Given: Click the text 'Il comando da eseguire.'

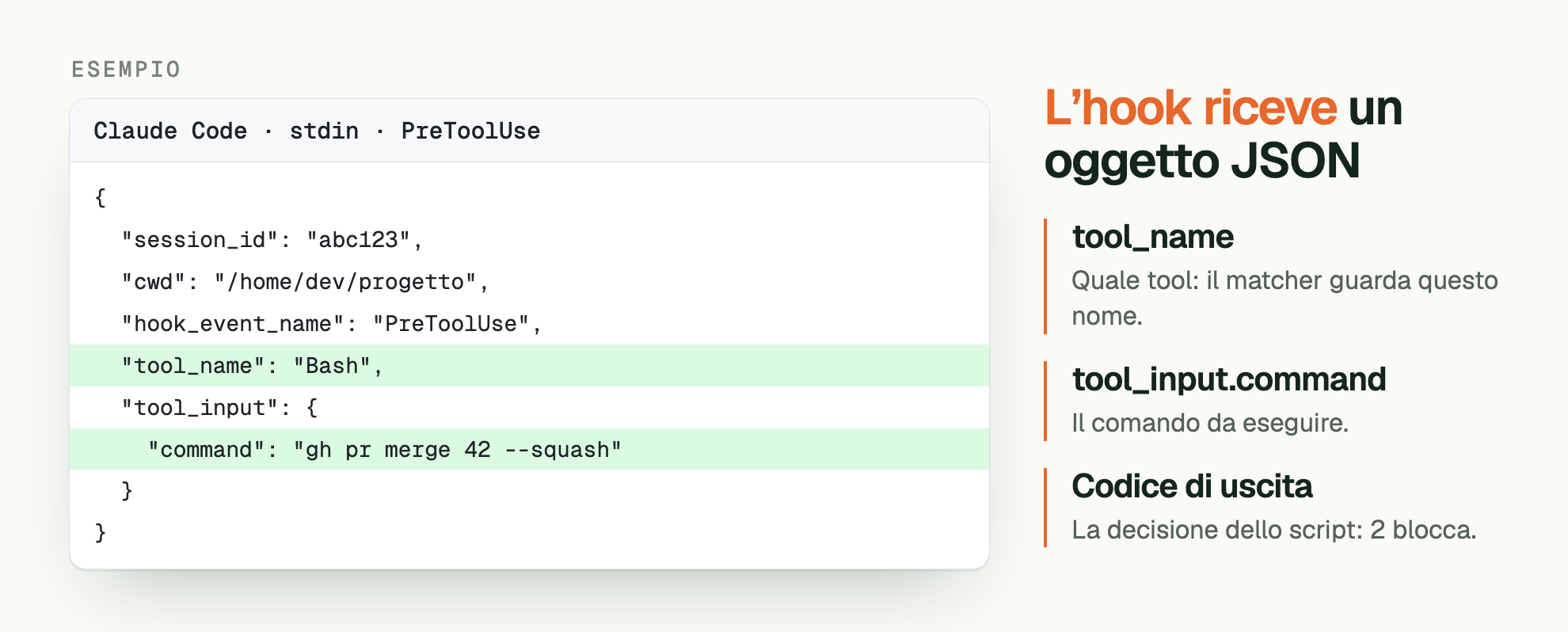Looking at the screenshot, I should (1210, 423).
